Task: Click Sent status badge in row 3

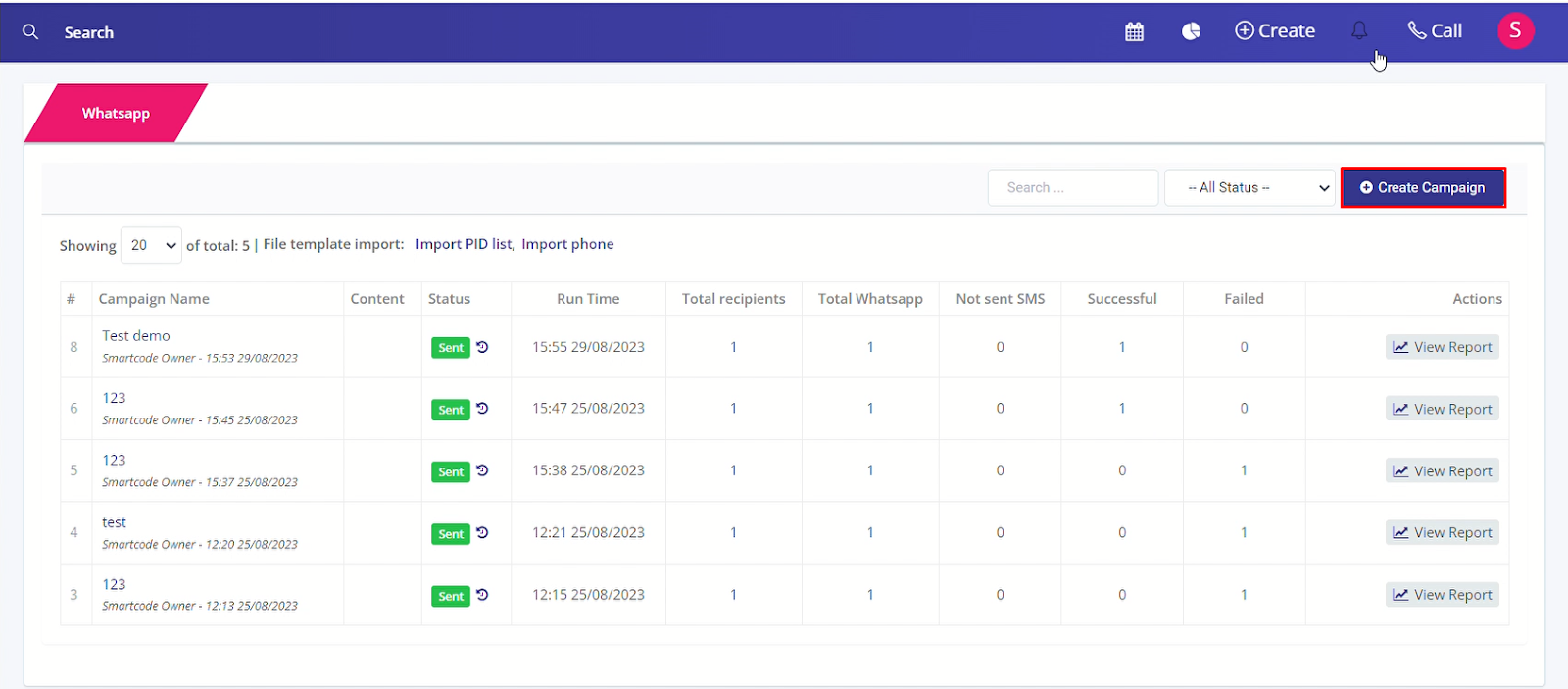Action: click(451, 596)
